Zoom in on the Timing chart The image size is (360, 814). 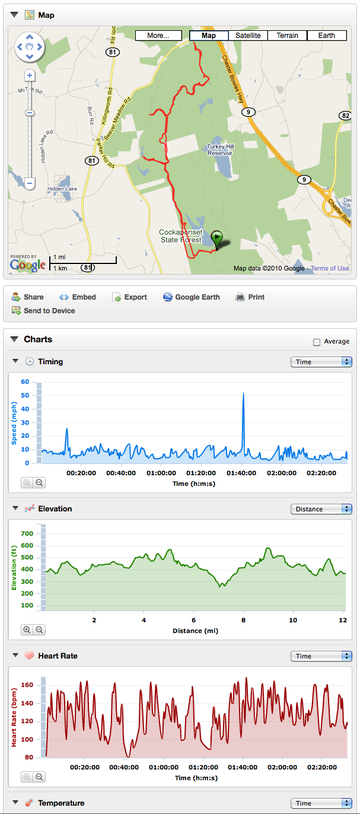coord(27,483)
